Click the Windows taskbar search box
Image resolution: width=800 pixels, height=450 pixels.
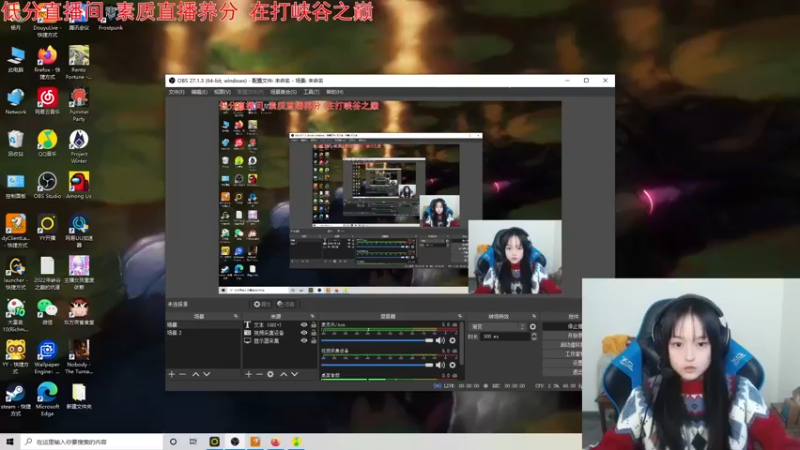(92, 441)
